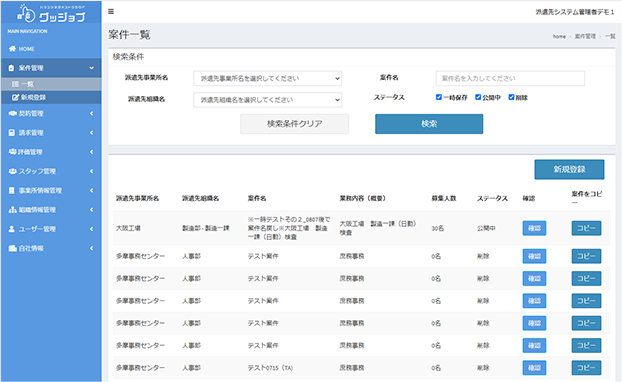Click the 派遣先組織名 column header
Viewport: 622px width, 382px height.
coord(200,198)
